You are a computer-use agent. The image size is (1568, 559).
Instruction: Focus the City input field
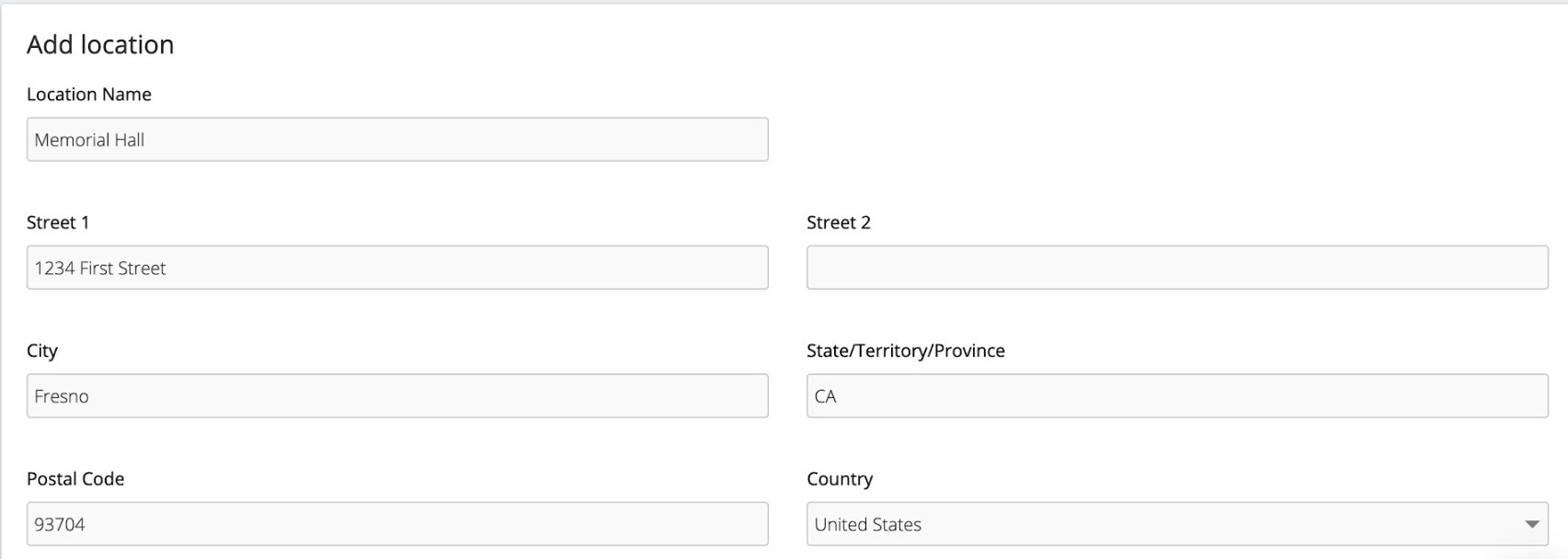click(x=397, y=396)
